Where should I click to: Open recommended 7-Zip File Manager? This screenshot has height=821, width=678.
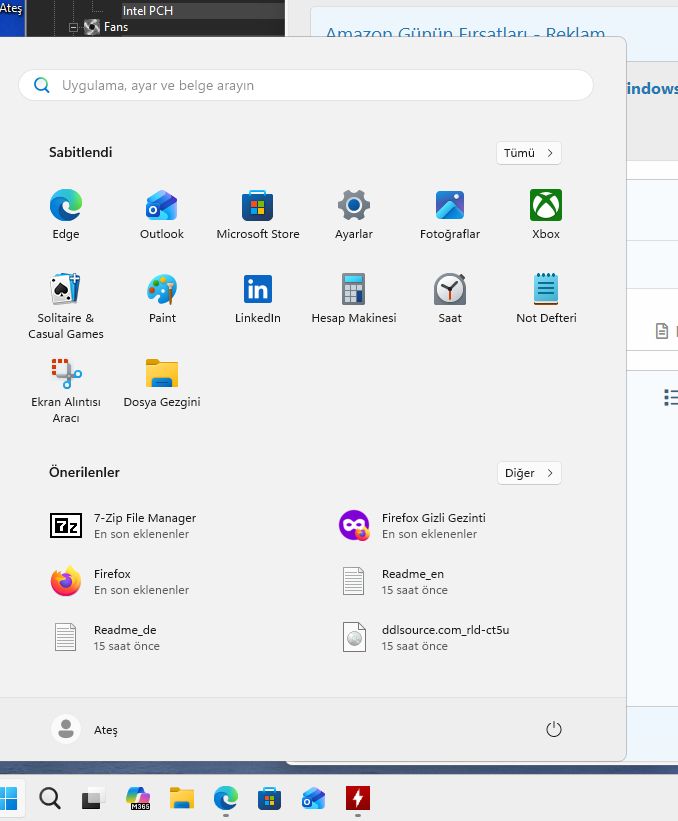(x=124, y=526)
